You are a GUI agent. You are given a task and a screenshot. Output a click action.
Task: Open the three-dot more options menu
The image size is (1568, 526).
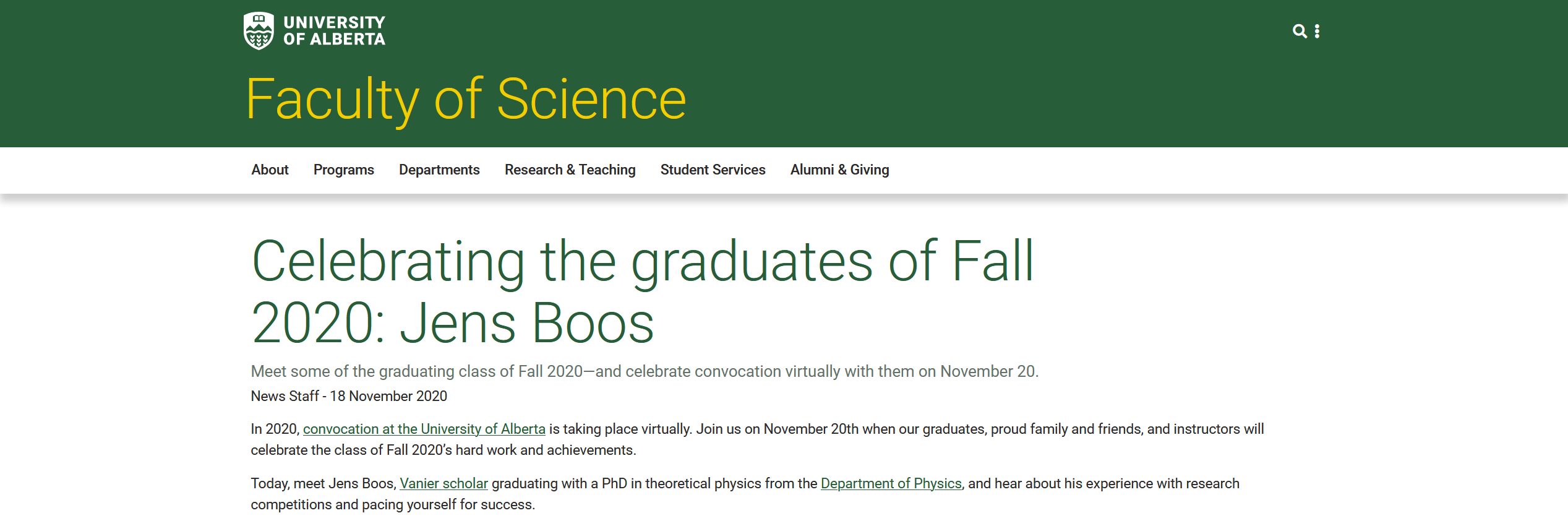pyautogui.click(x=1317, y=31)
